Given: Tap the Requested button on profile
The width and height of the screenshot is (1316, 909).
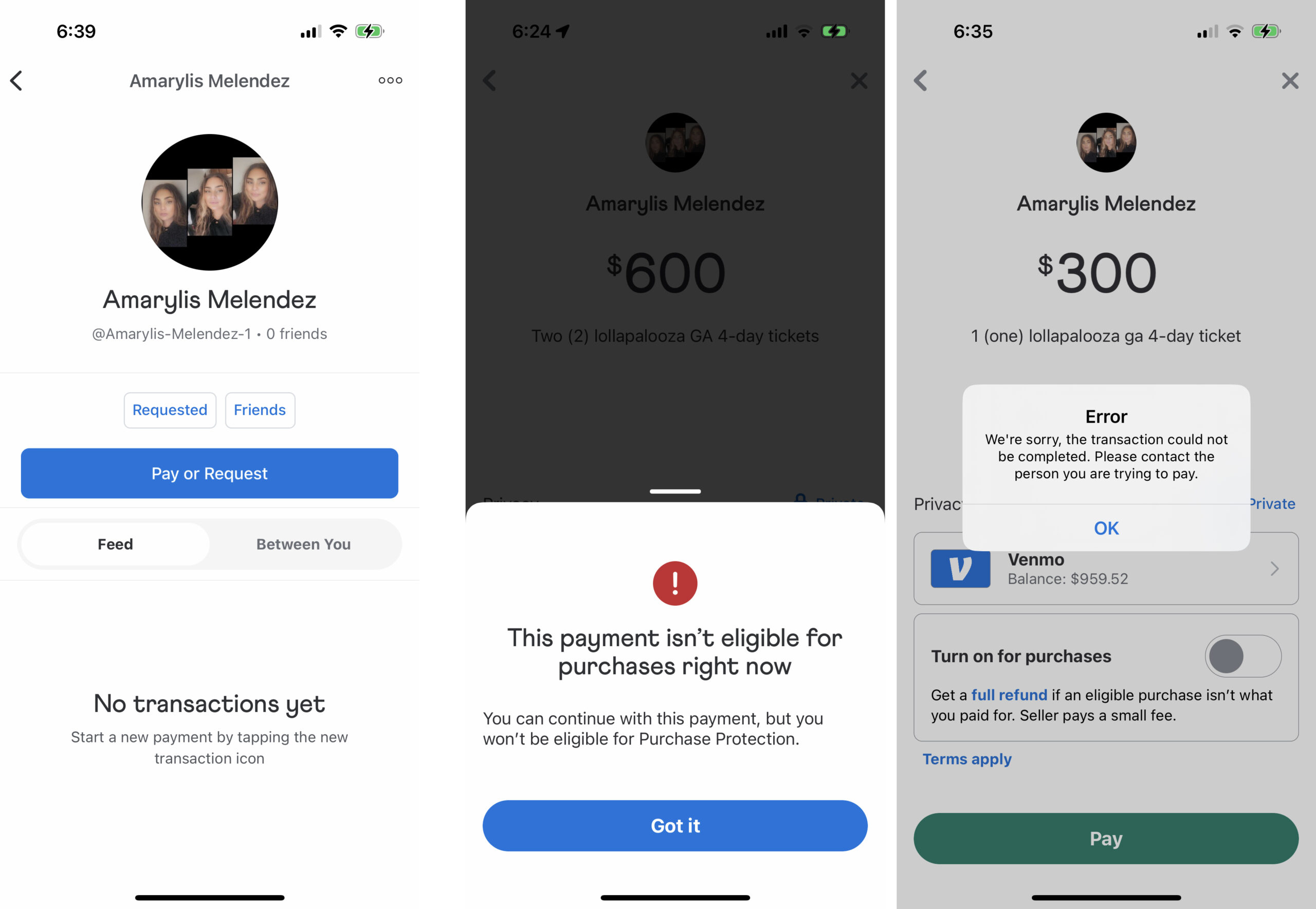Looking at the screenshot, I should pyautogui.click(x=169, y=409).
